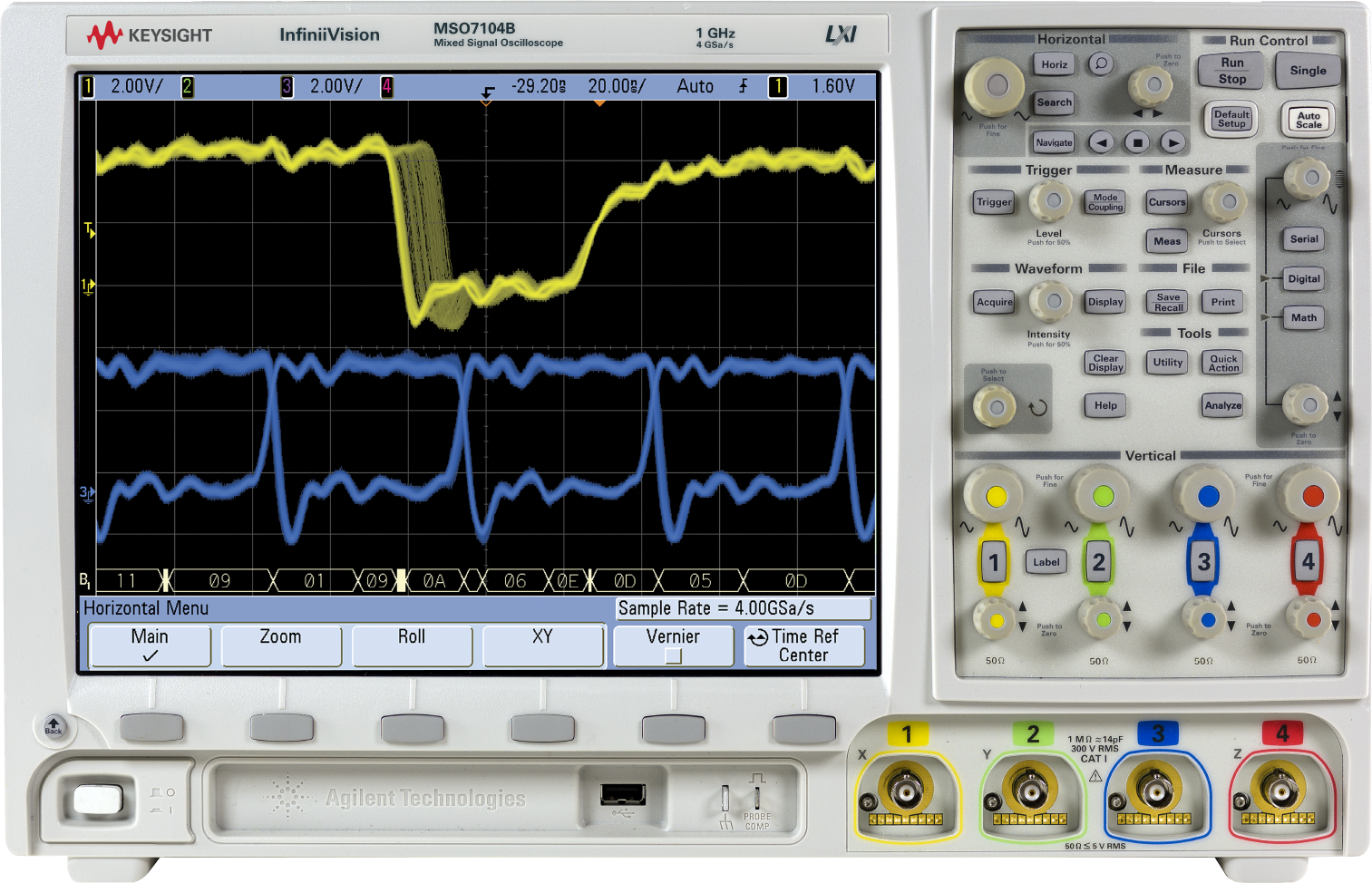This screenshot has width=1372, height=883.
Task: Click the first softkey under the display
Action: pyautogui.click(x=151, y=727)
